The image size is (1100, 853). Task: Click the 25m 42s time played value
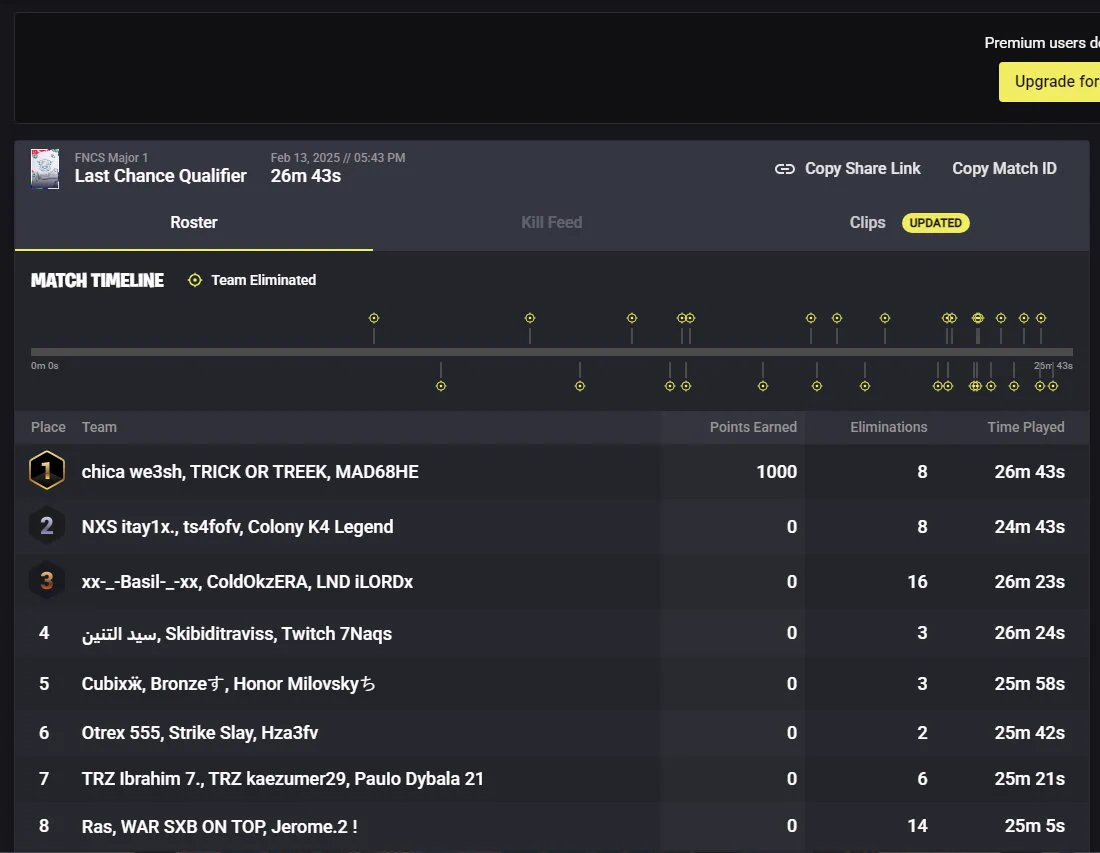(1029, 732)
